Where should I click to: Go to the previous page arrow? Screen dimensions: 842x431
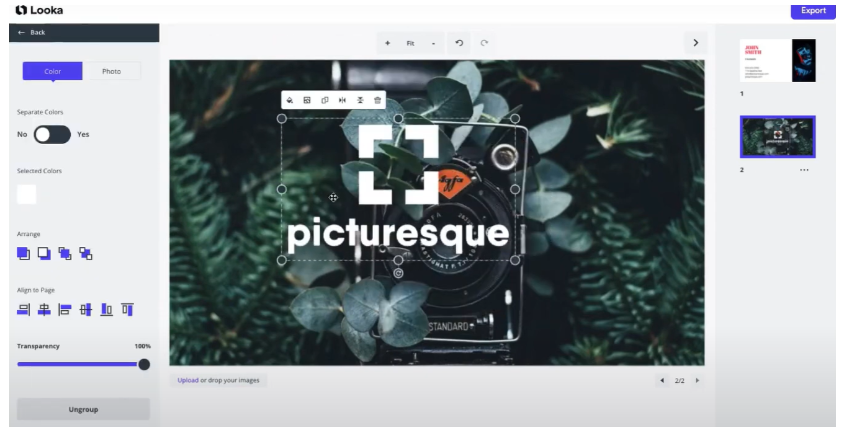pyautogui.click(x=662, y=381)
